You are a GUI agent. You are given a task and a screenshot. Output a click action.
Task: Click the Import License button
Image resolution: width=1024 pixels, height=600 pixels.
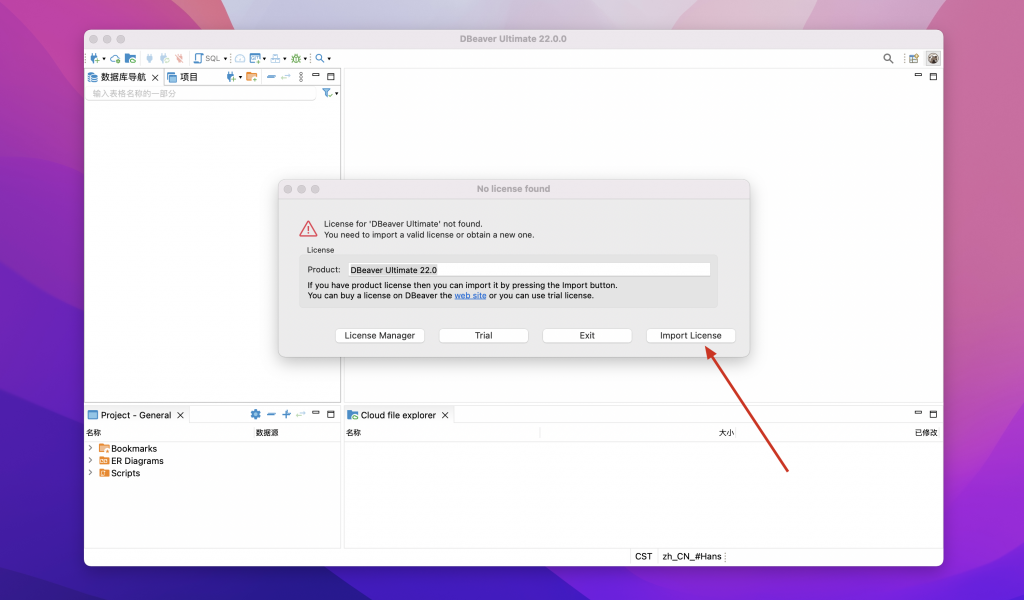click(690, 335)
